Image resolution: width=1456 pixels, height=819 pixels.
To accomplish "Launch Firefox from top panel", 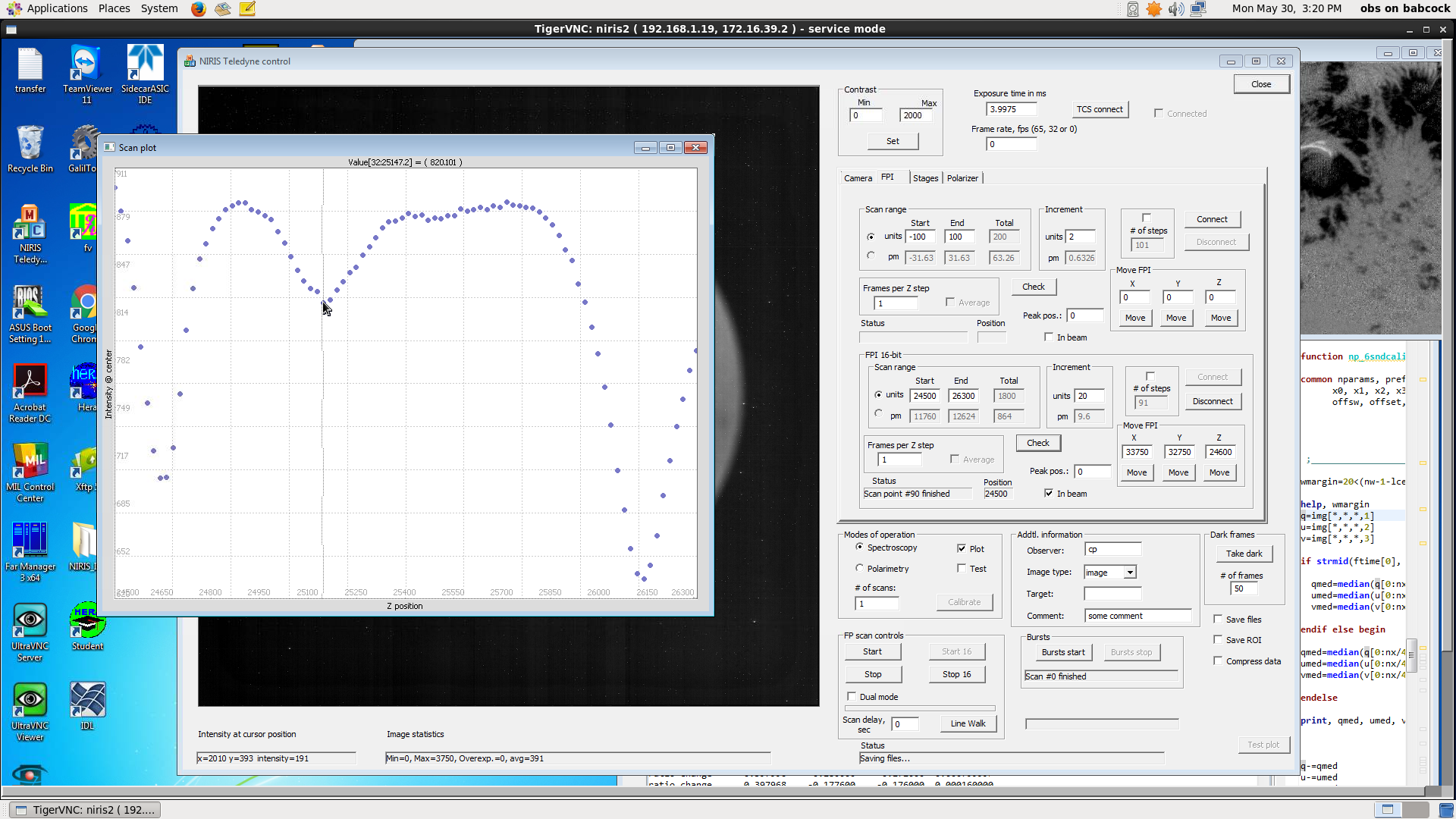I will pyautogui.click(x=198, y=9).
